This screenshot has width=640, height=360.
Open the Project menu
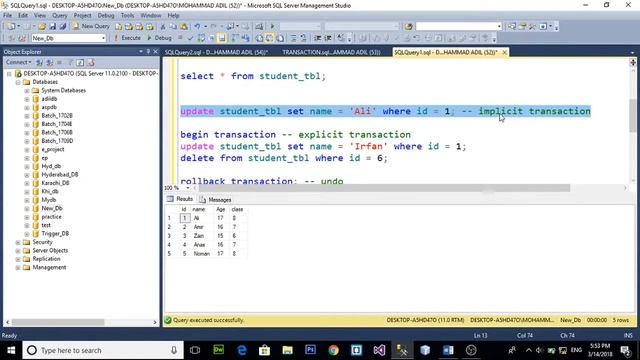[x=82, y=16]
